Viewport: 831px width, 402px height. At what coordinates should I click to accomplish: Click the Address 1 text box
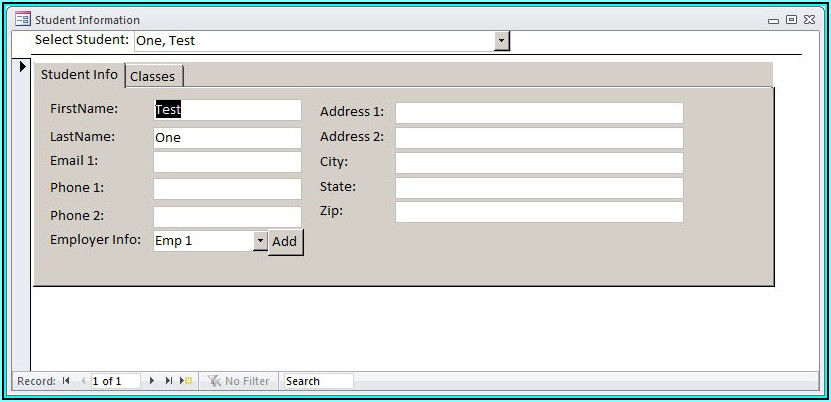[x=539, y=113]
